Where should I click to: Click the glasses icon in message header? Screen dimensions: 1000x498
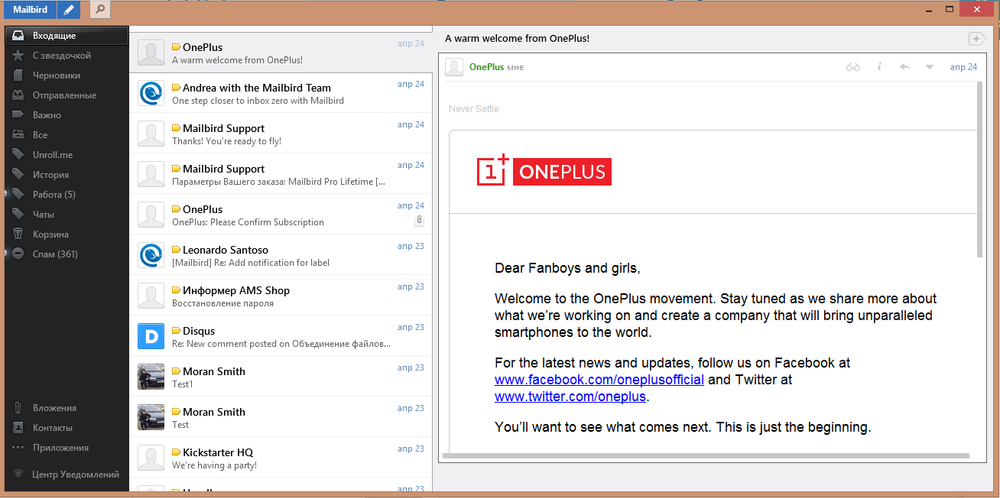pyautogui.click(x=853, y=67)
